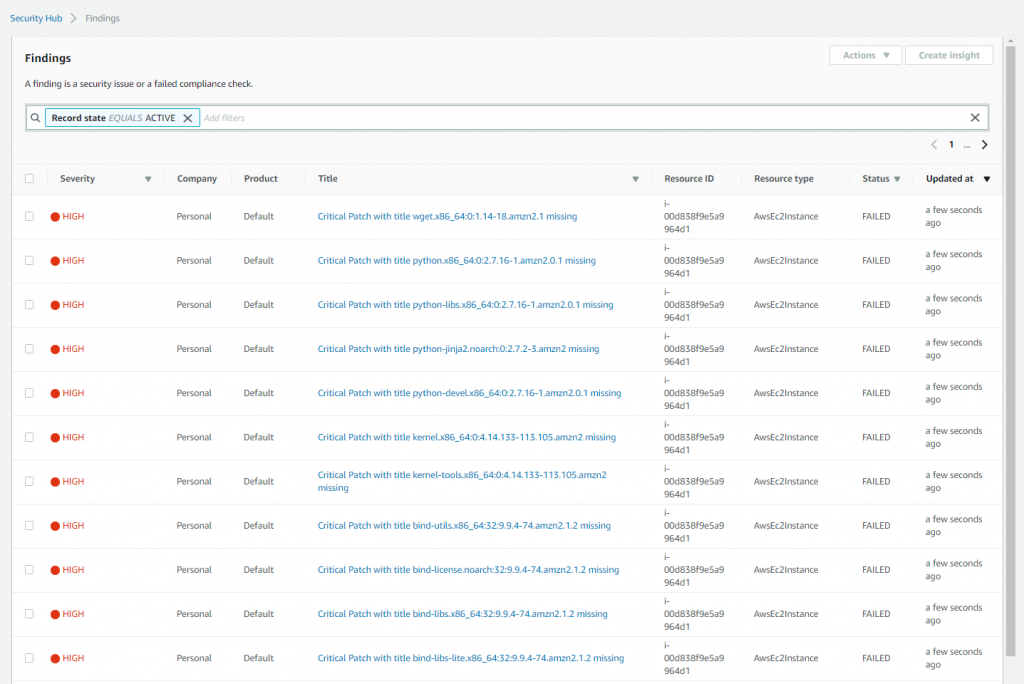Select page 1 in the pagination
This screenshot has width=1024, height=684.
pos(950,144)
